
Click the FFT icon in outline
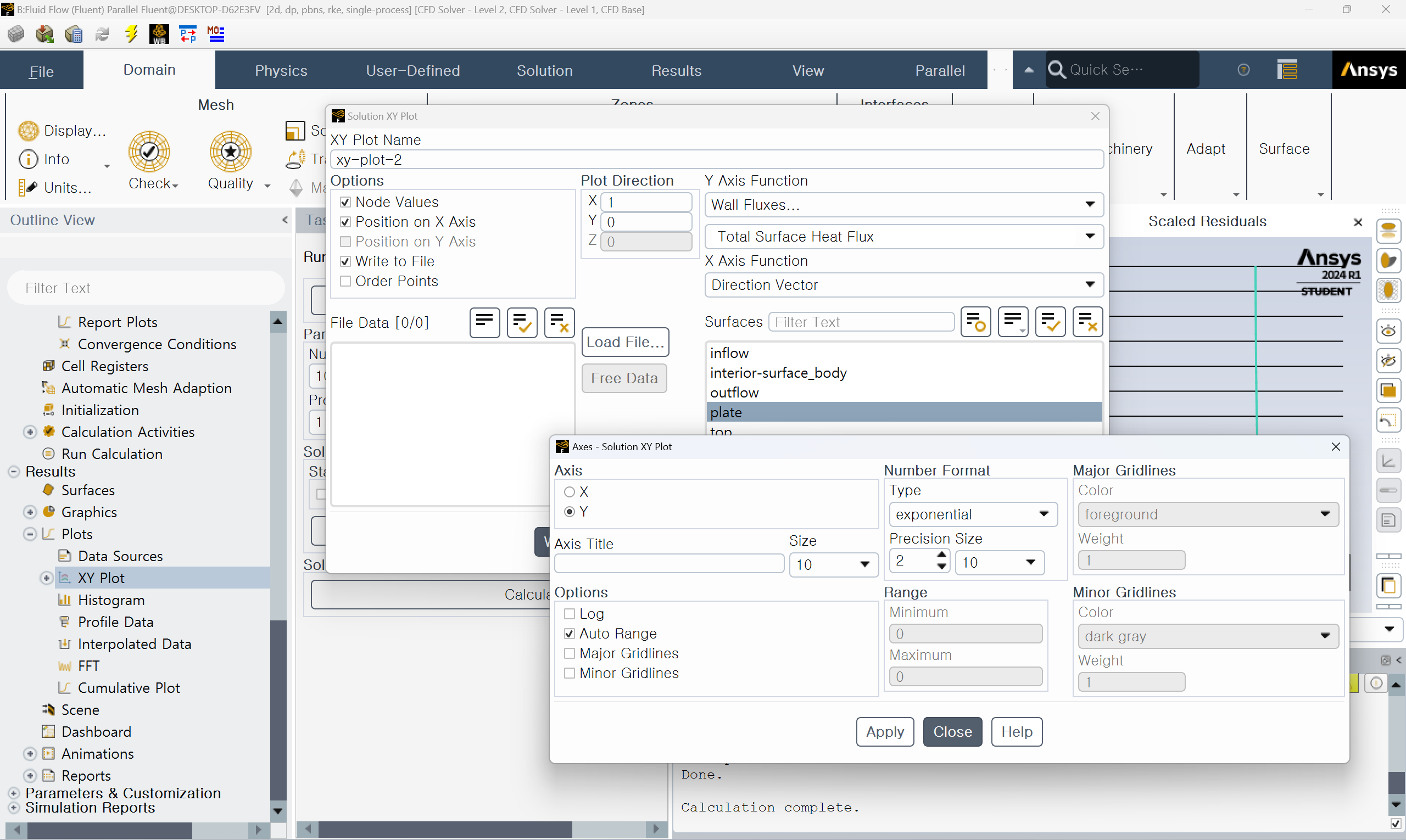tap(65, 666)
